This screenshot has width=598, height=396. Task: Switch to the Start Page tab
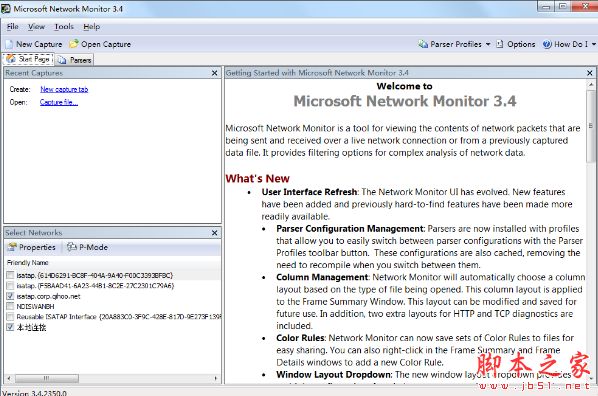pyautogui.click(x=29, y=59)
